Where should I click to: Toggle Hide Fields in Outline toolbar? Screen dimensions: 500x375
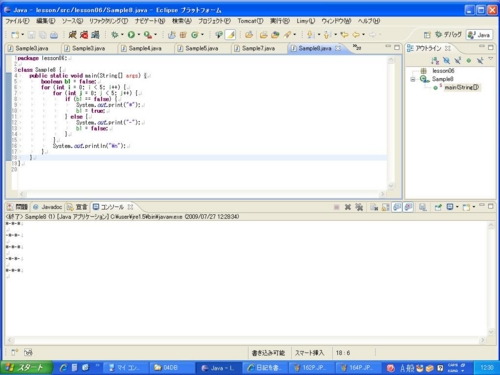click(x=446, y=60)
